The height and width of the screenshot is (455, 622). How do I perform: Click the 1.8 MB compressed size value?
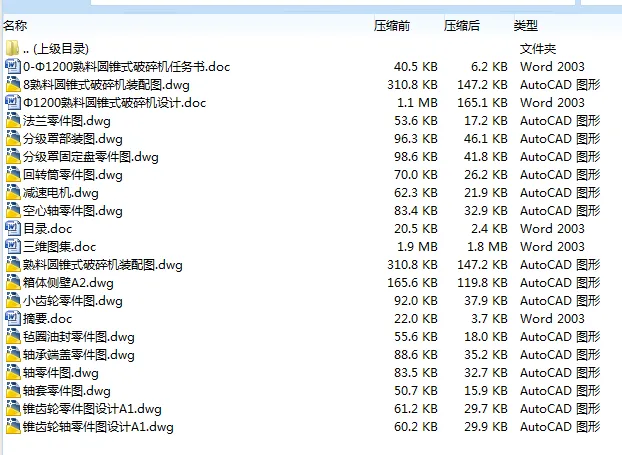488,247
